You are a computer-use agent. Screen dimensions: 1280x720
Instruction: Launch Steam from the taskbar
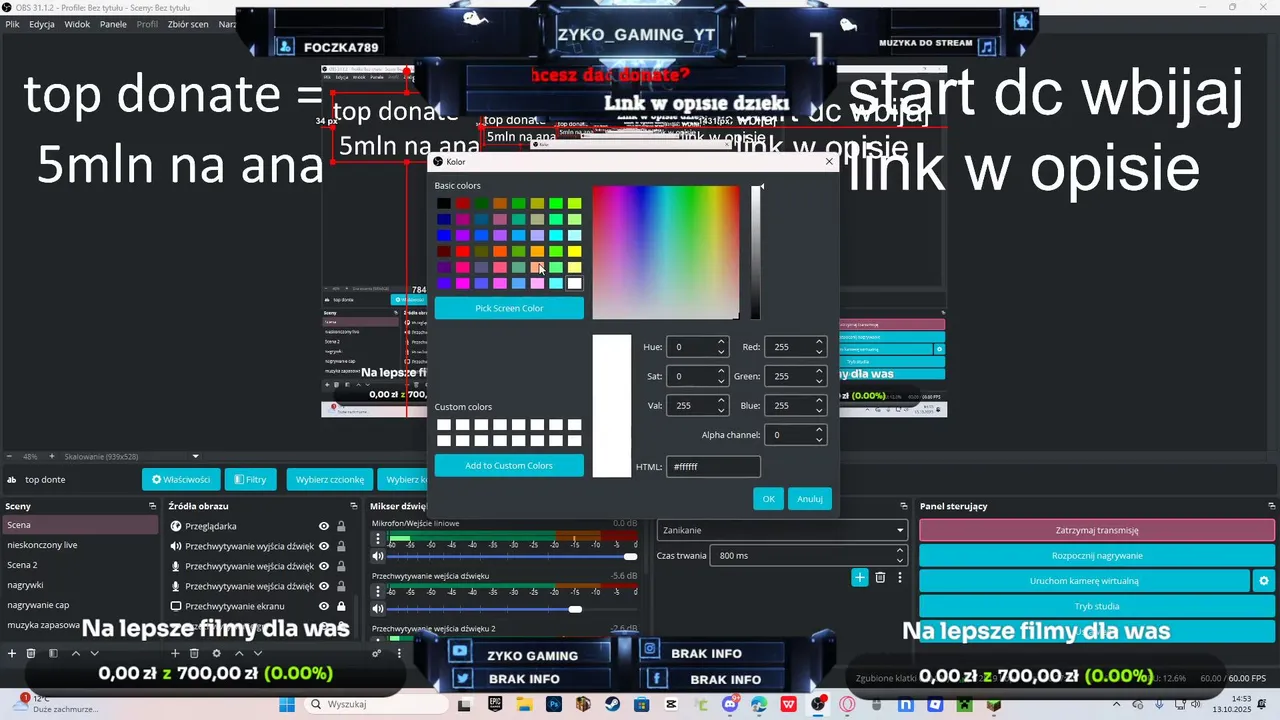(612, 704)
